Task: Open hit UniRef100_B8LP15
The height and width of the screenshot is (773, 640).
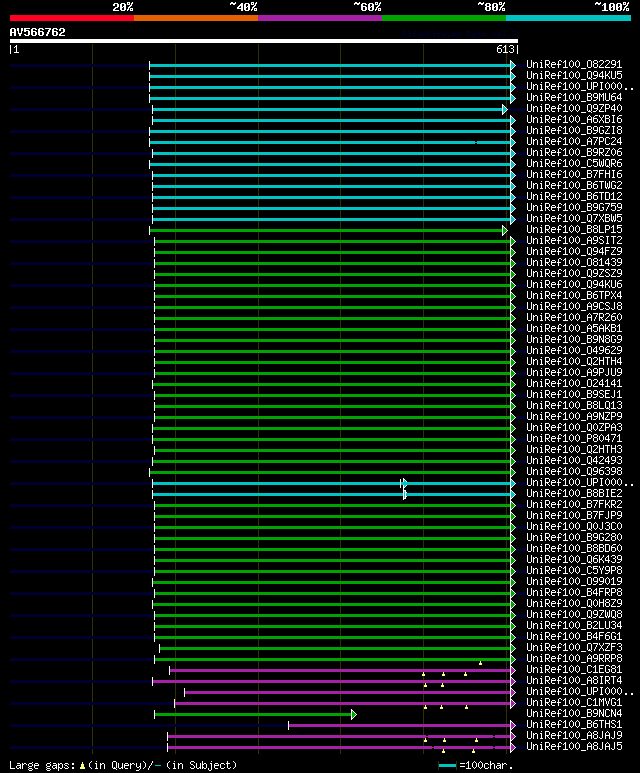Action: coord(574,230)
